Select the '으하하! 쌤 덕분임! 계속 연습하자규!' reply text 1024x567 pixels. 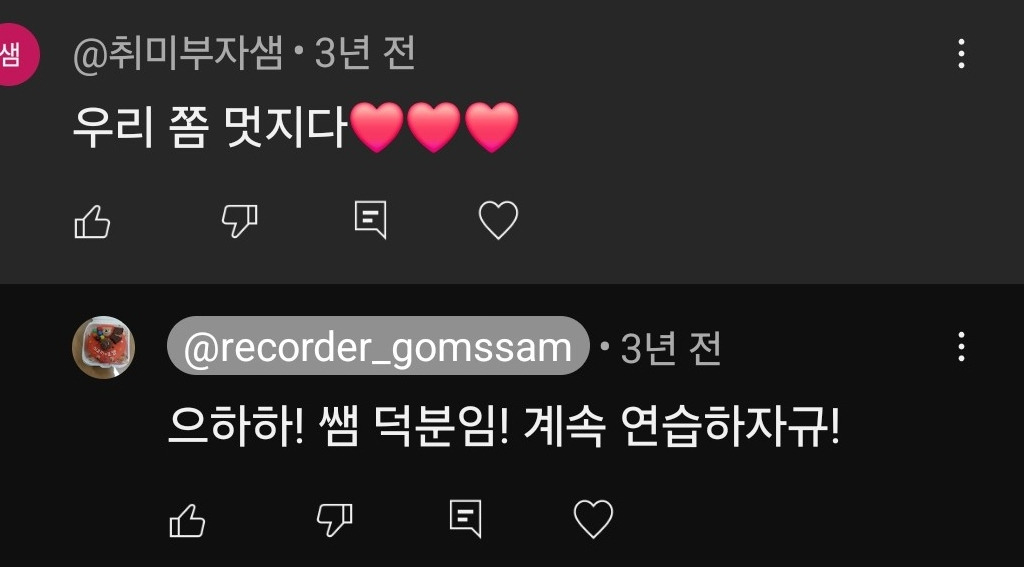click(504, 428)
